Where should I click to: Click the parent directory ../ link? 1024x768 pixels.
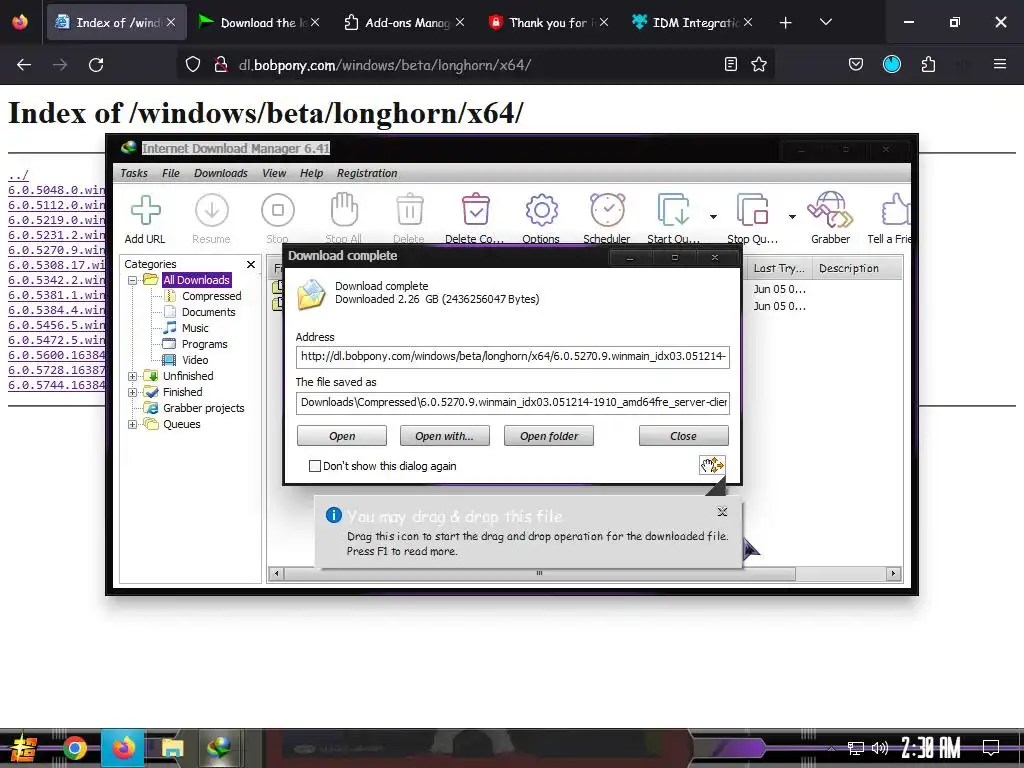(18, 175)
